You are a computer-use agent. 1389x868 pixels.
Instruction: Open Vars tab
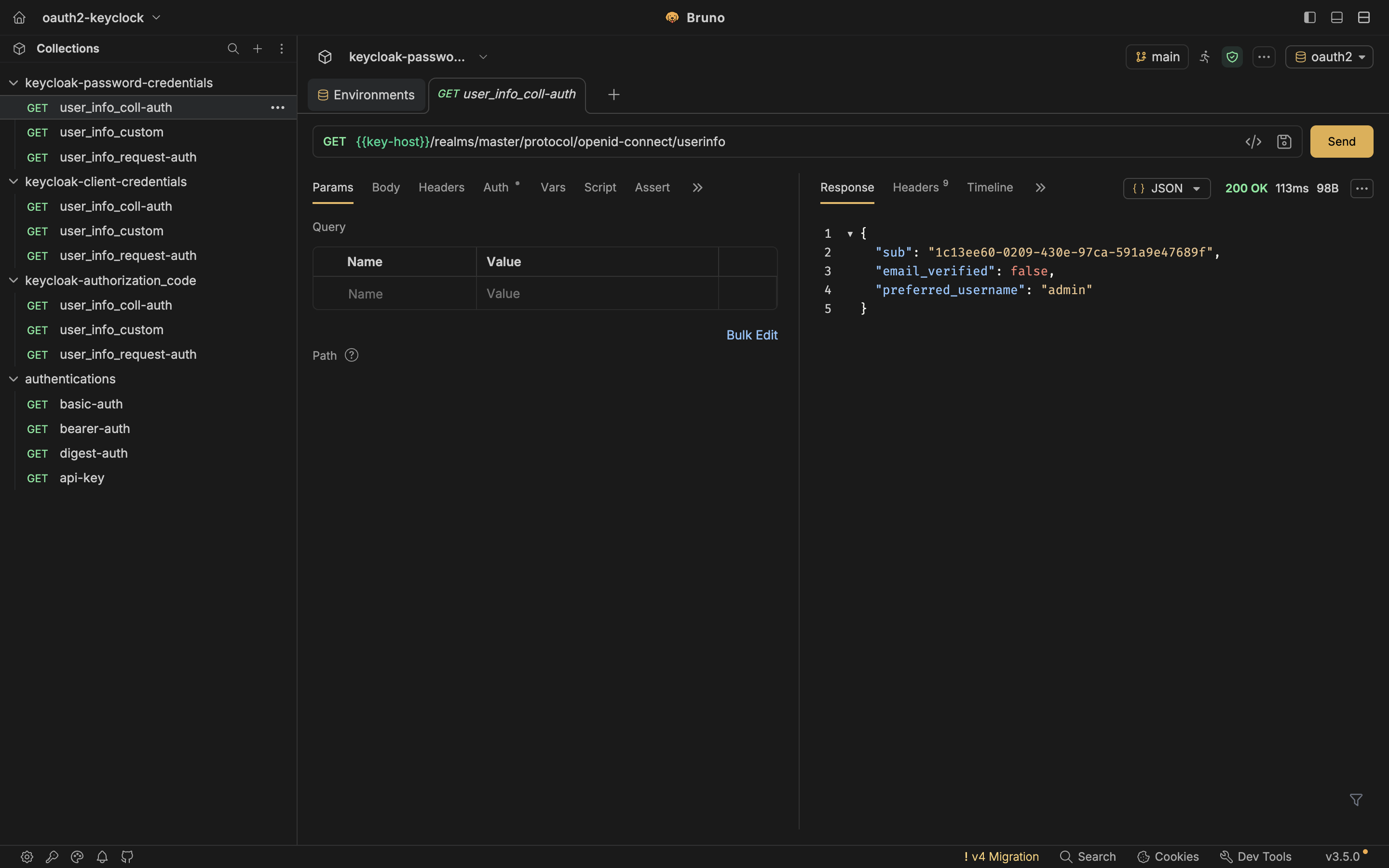(553, 187)
